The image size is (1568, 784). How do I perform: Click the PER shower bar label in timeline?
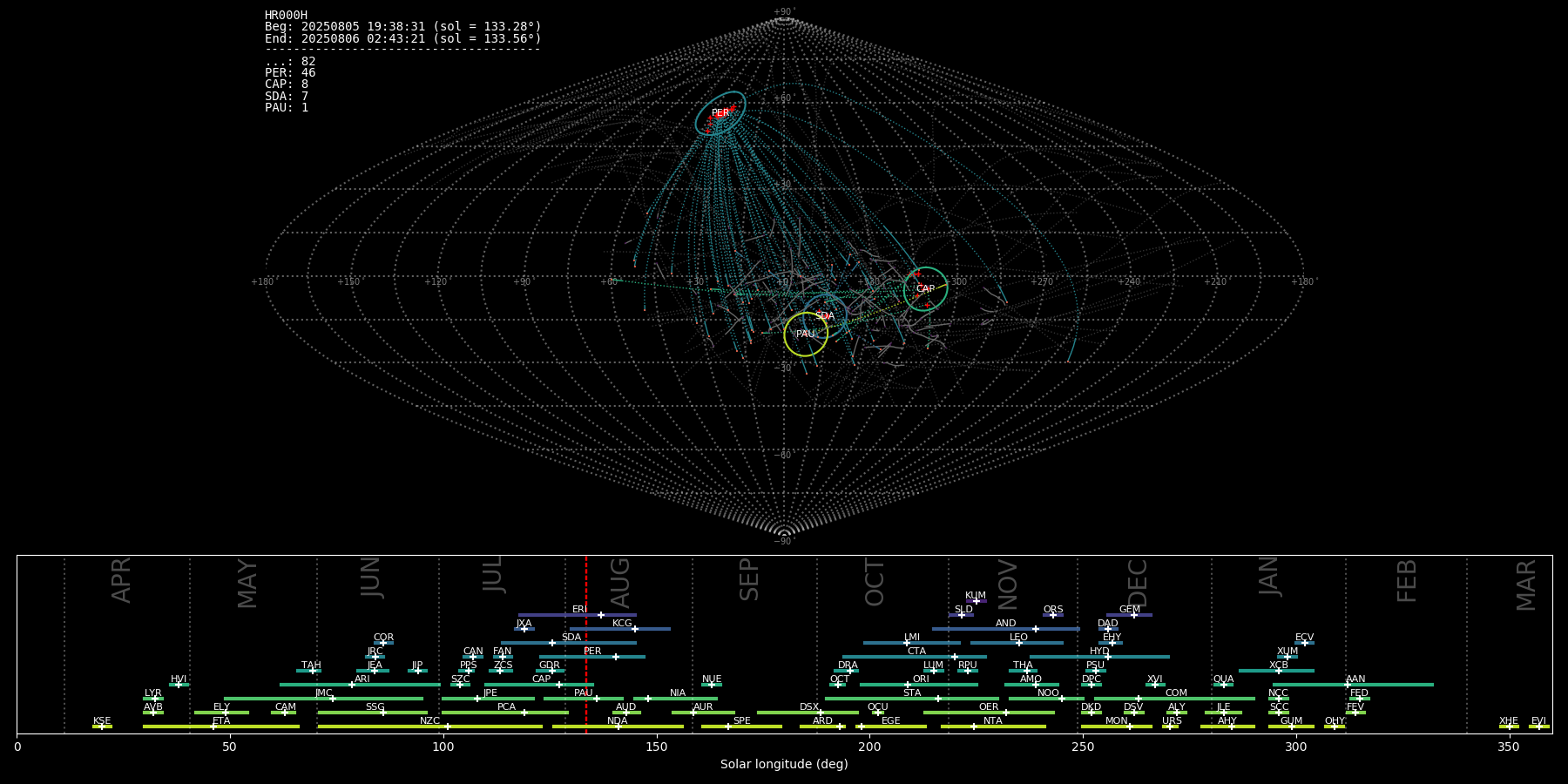pos(592,652)
